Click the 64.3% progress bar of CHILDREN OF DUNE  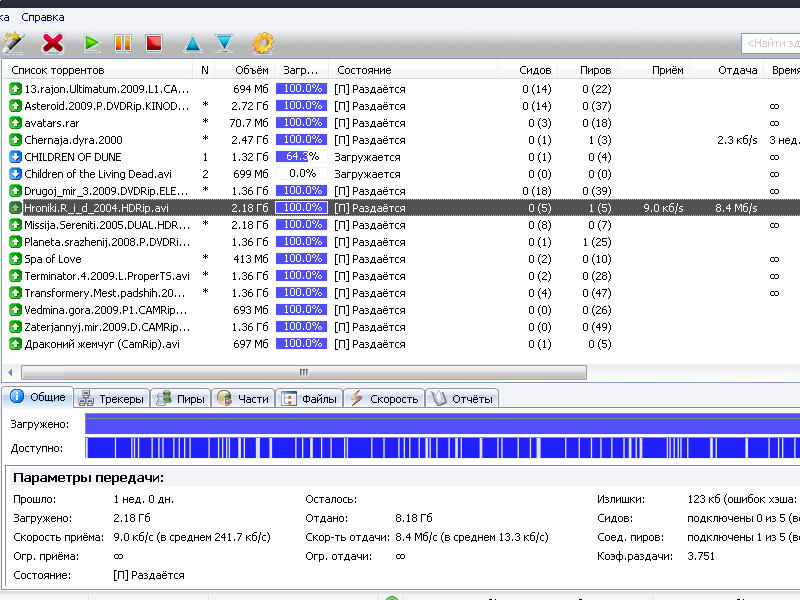coord(301,157)
